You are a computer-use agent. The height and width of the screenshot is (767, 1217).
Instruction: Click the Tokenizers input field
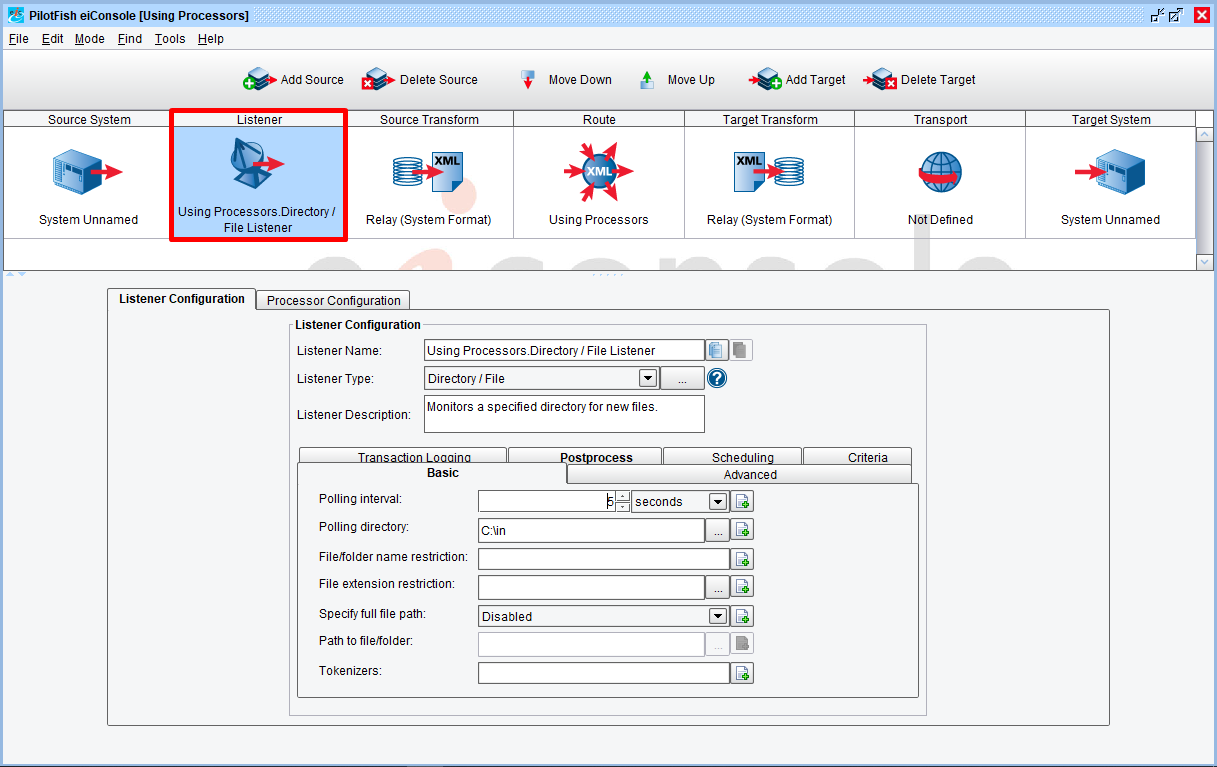click(x=603, y=673)
